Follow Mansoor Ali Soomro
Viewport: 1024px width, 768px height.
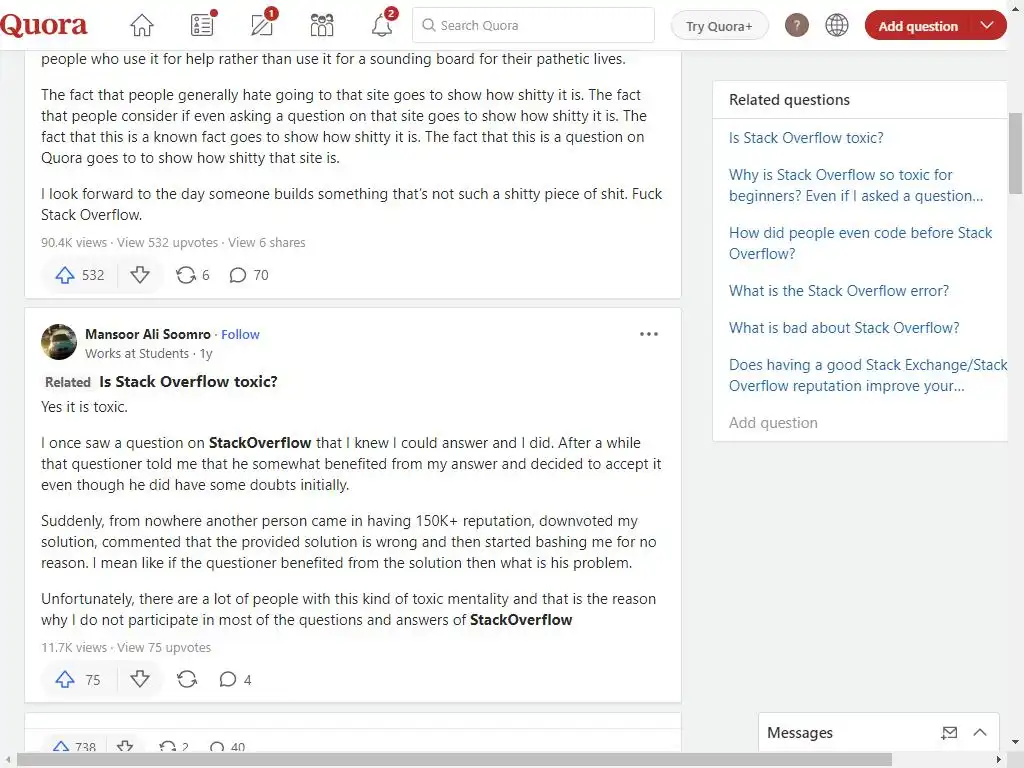coord(240,334)
